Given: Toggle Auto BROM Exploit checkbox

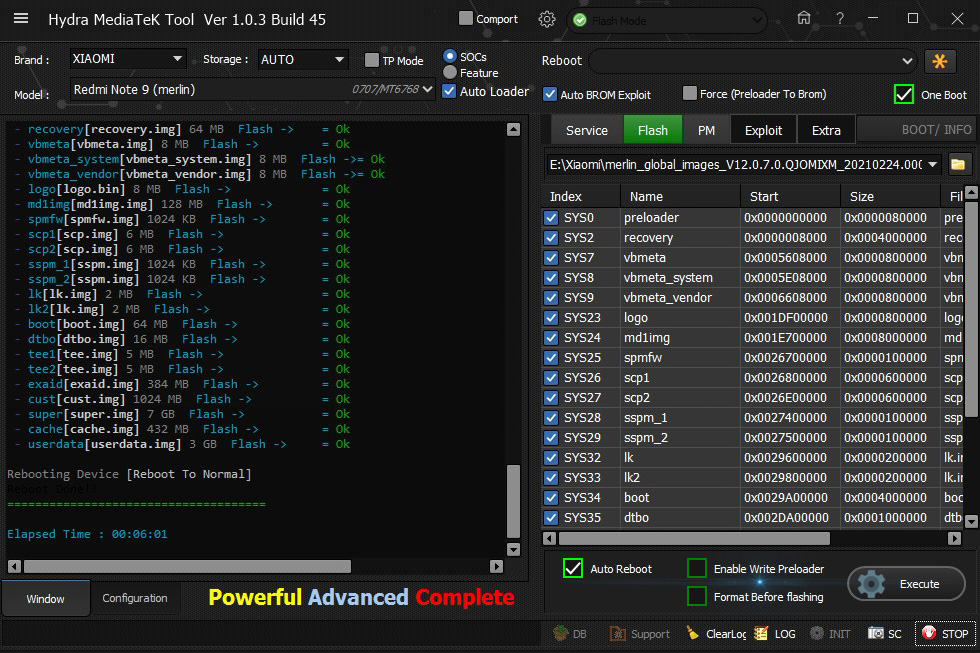Looking at the screenshot, I should [549, 94].
